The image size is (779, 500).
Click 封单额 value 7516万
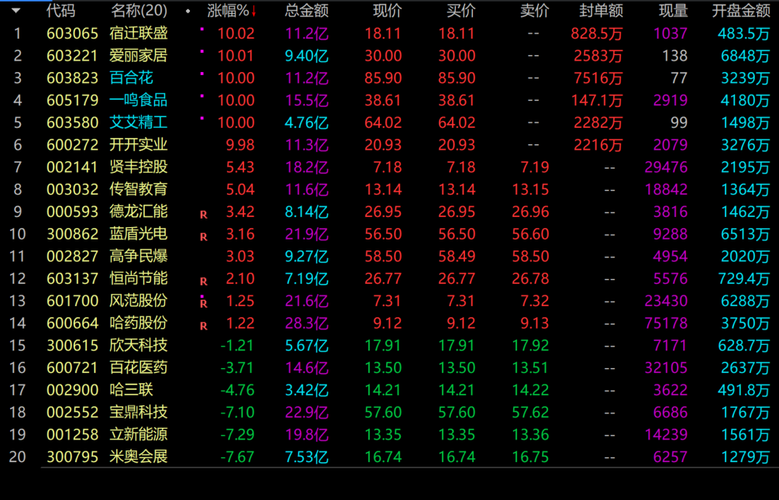(598, 78)
